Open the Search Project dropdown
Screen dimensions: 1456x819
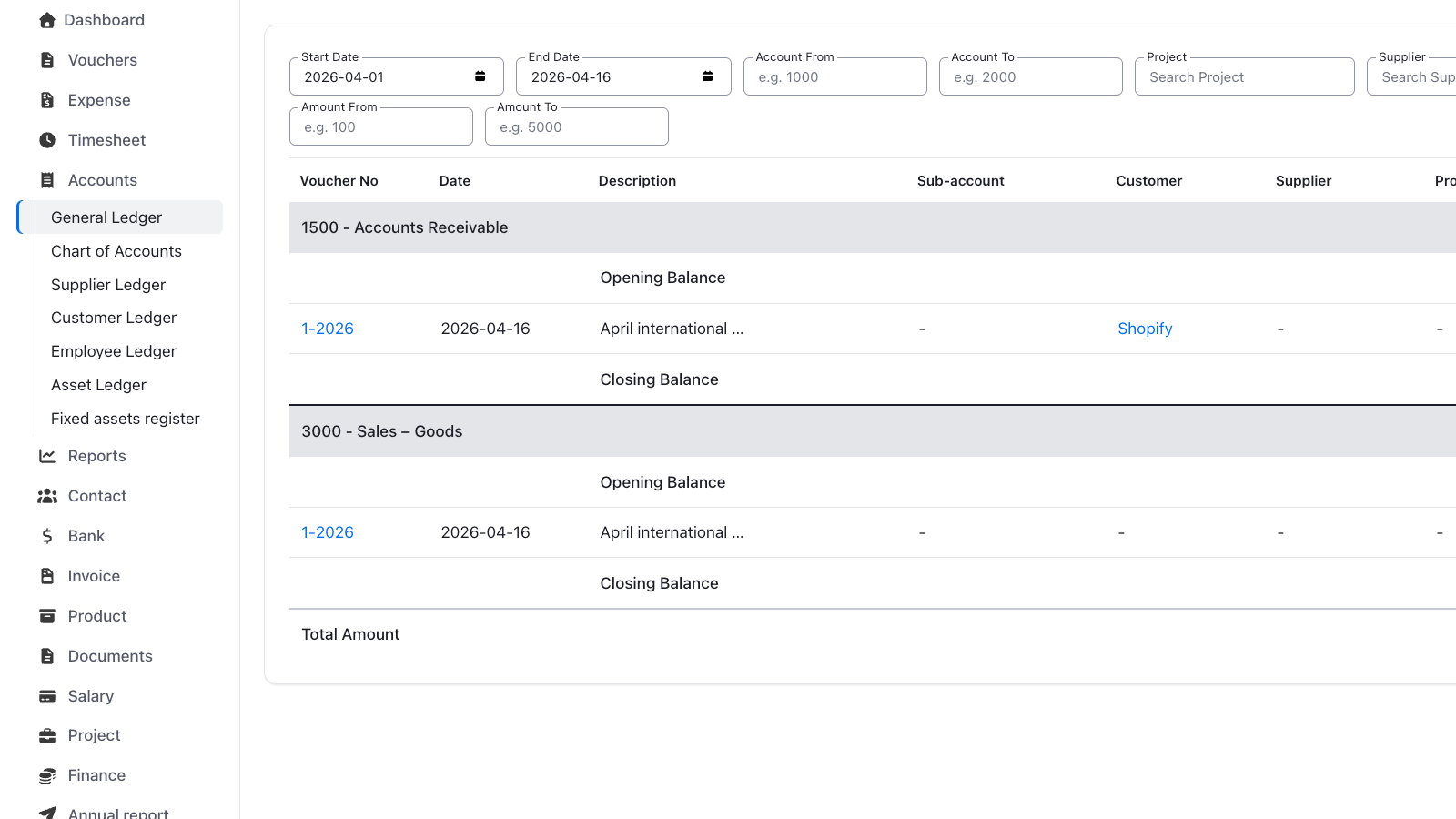pos(1245,76)
